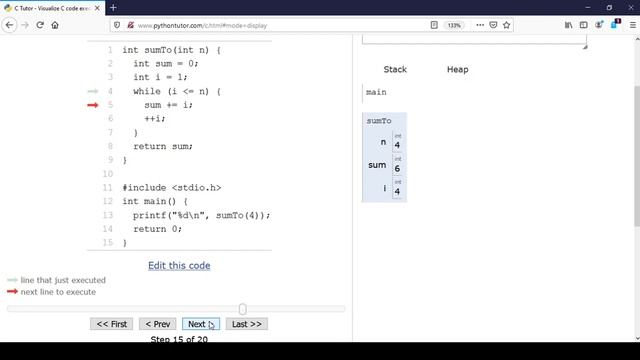This screenshot has width=640, height=360.
Task: Restore down the Firefox window
Action: tap(609, 7)
